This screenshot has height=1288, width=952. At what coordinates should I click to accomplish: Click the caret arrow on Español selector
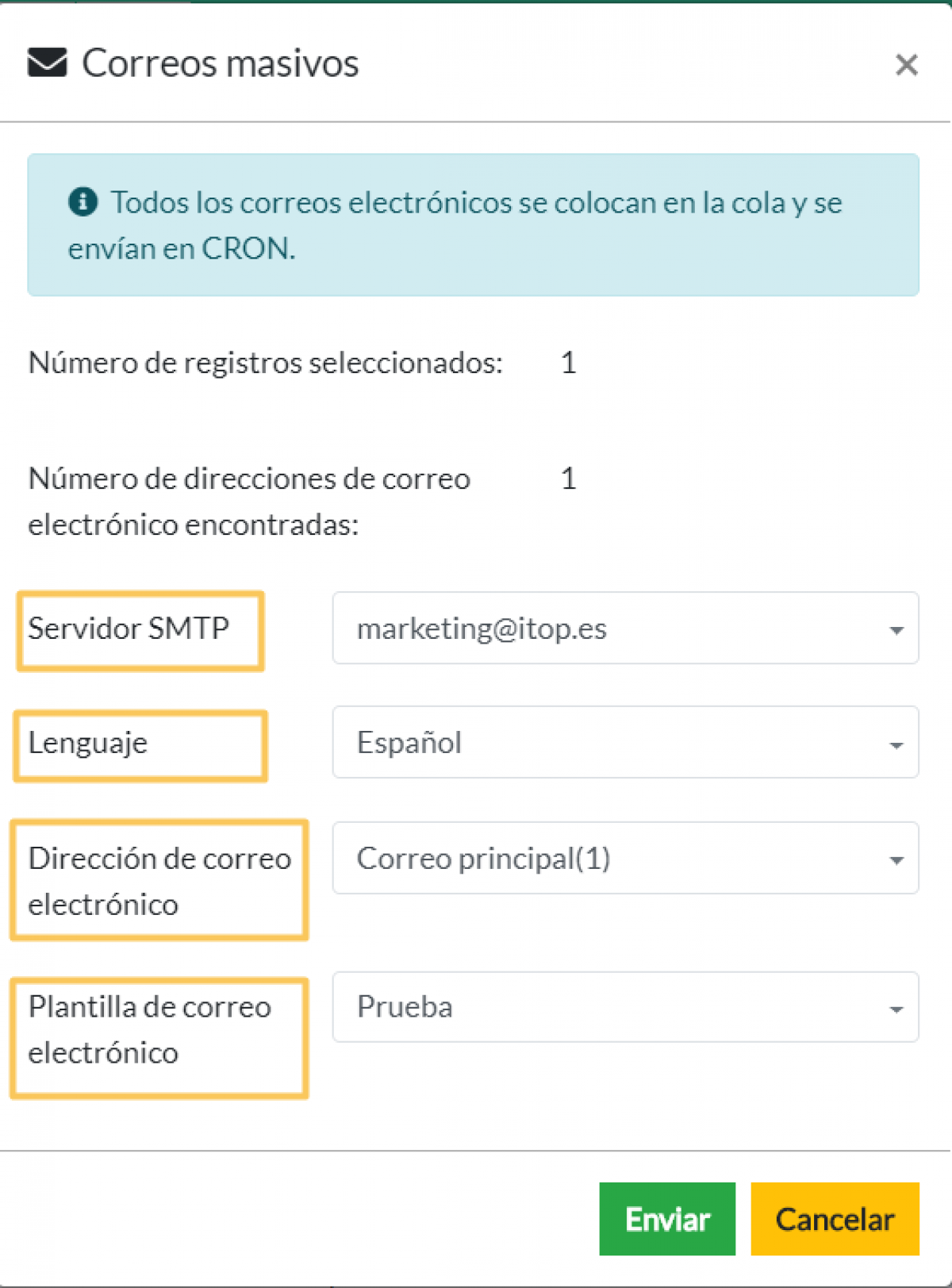[x=896, y=745]
